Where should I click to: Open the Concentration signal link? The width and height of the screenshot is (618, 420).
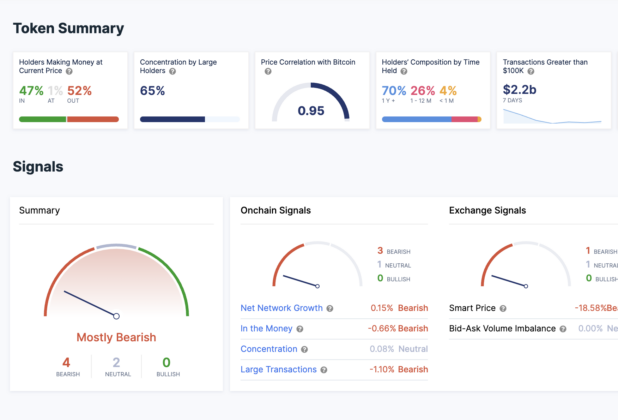click(x=269, y=349)
